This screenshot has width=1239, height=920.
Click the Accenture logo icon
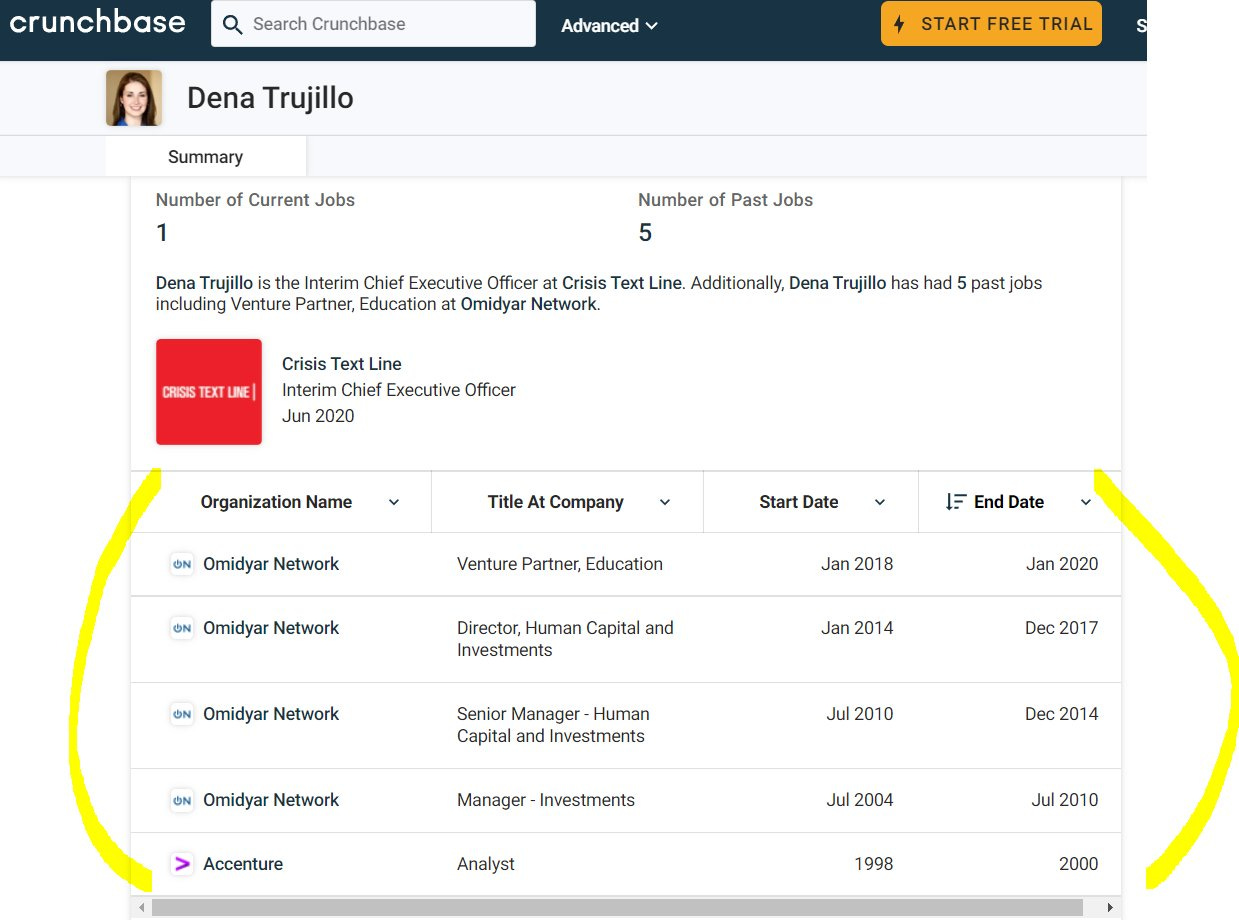tap(182, 864)
